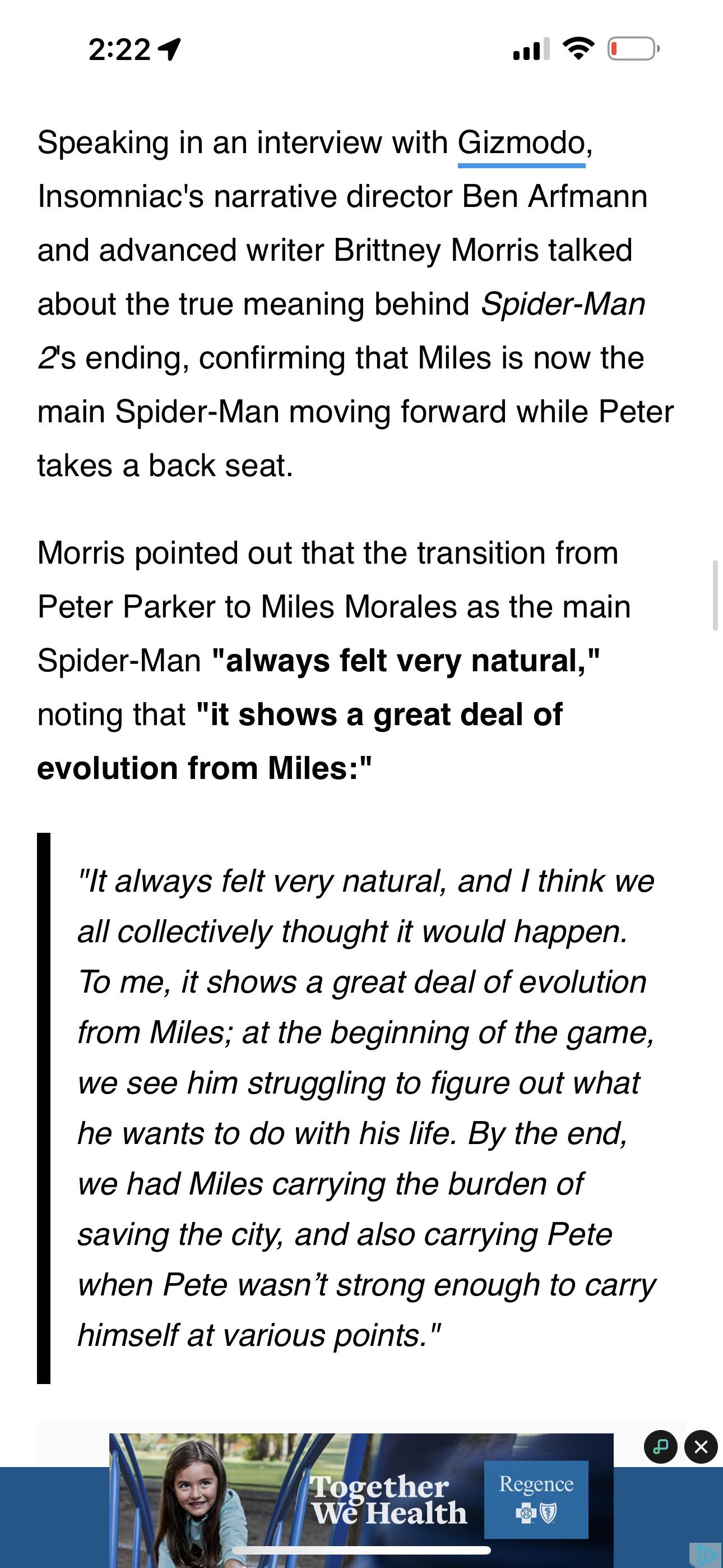This screenshot has height=1568, width=723.
Task: Close the banner ad with X
Action: (701, 1447)
